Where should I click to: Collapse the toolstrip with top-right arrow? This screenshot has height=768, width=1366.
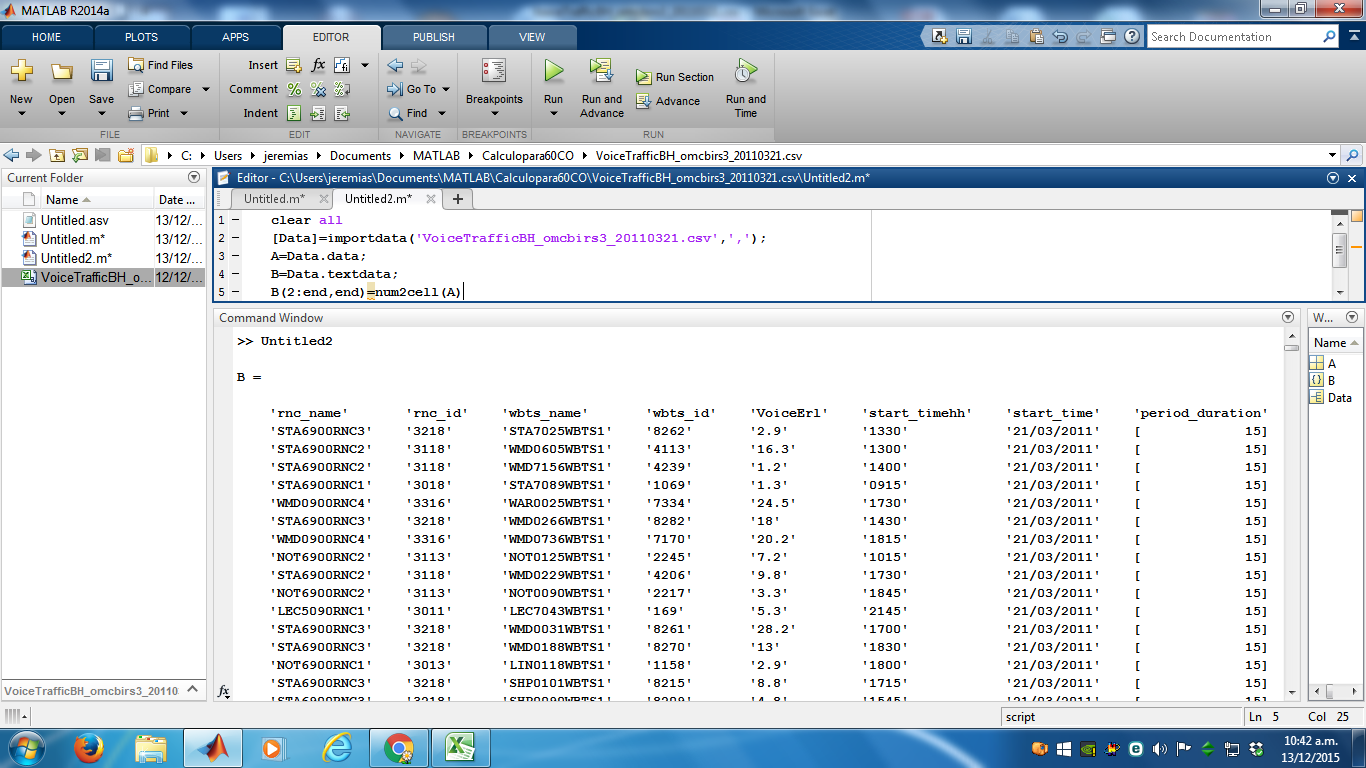(1352, 37)
